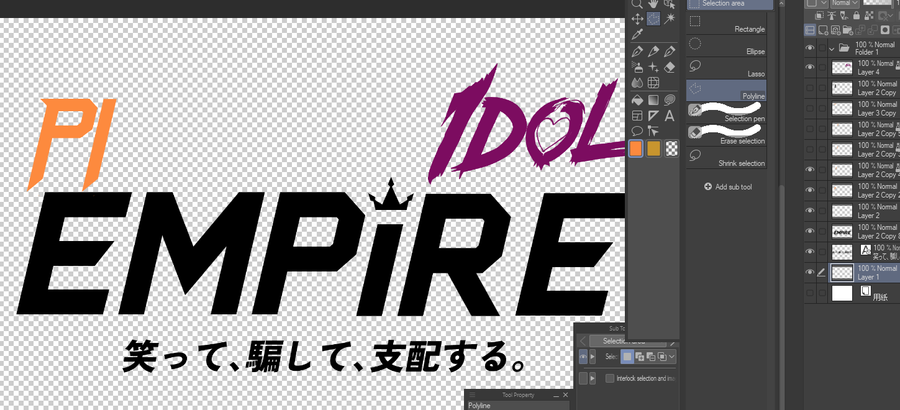Toggle visibility of Folder 1
Viewport: 900px width, 410px height.
pyautogui.click(x=810, y=48)
